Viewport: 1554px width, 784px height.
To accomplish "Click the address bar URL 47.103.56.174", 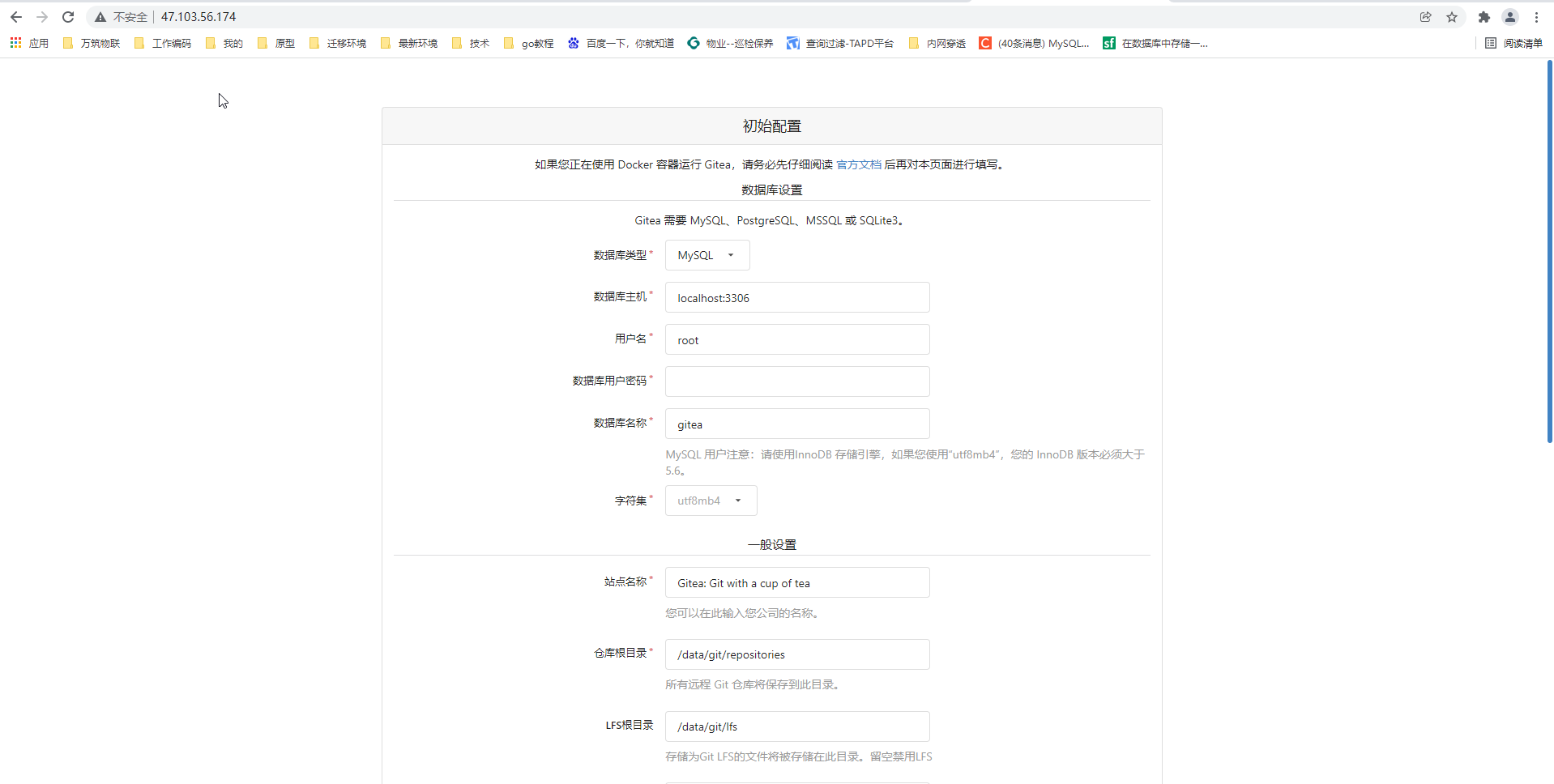I will point(199,17).
